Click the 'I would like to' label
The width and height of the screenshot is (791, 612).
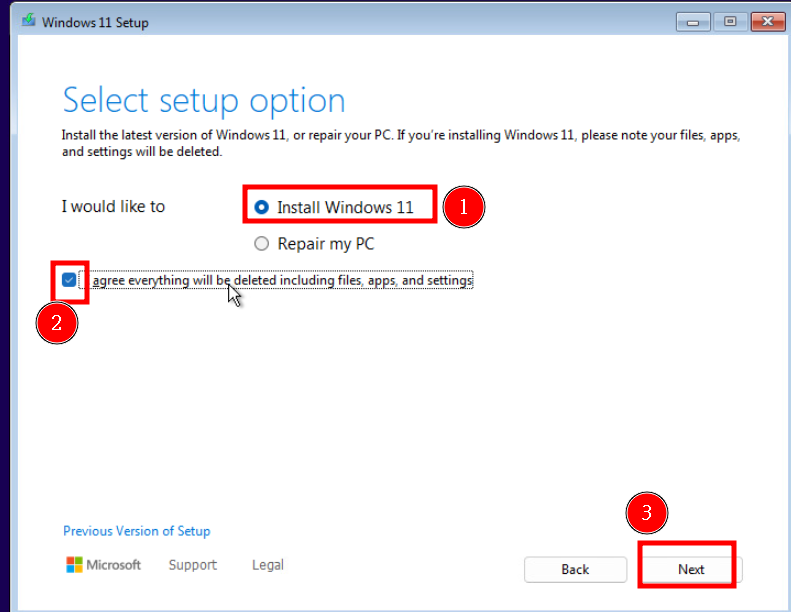113,206
